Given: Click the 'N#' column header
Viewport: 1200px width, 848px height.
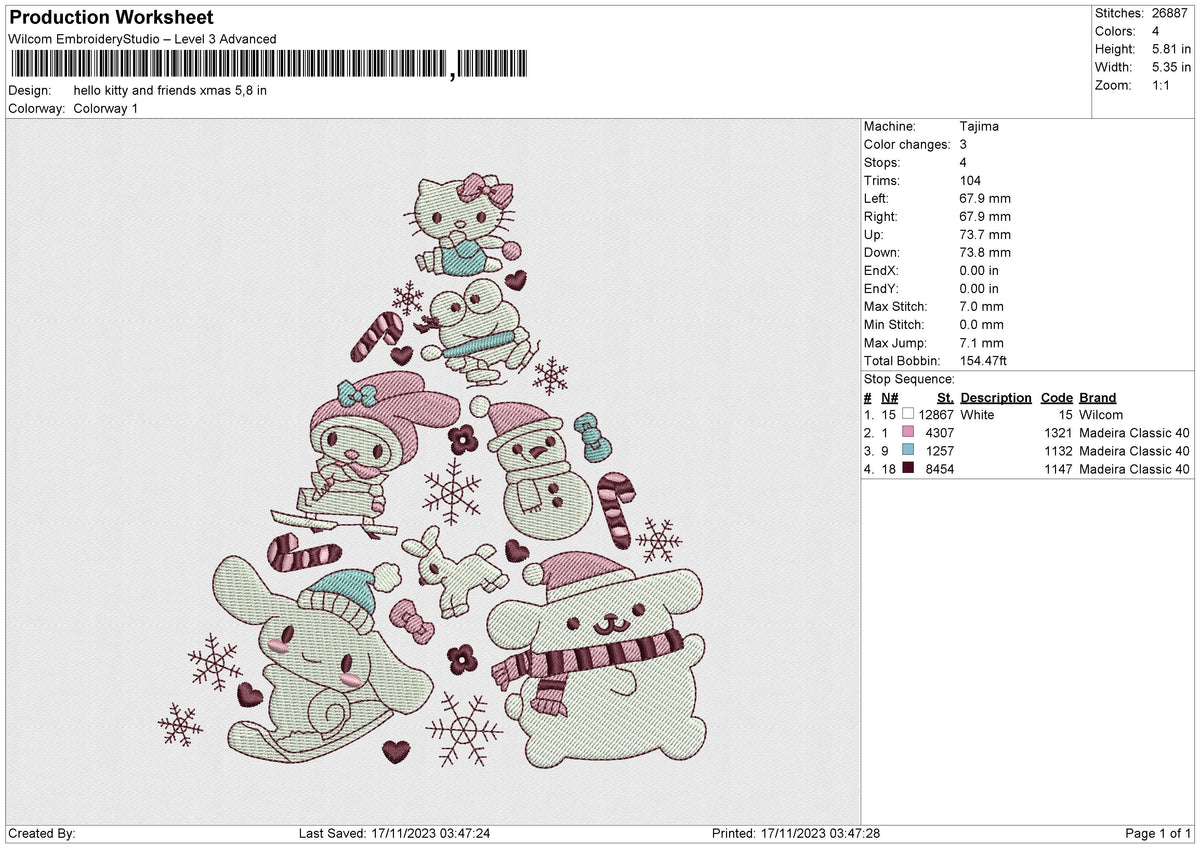Looking at the screenshot, I should click(x=890, y=397).
